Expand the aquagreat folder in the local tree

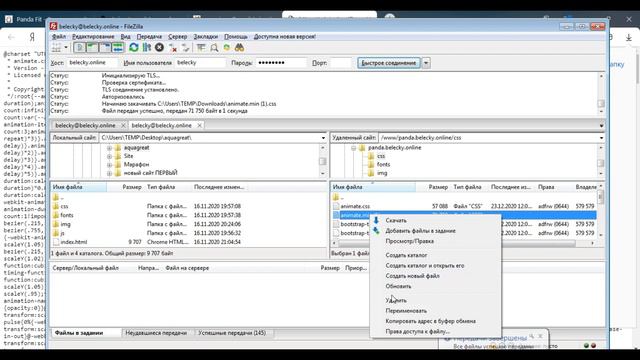109,148
